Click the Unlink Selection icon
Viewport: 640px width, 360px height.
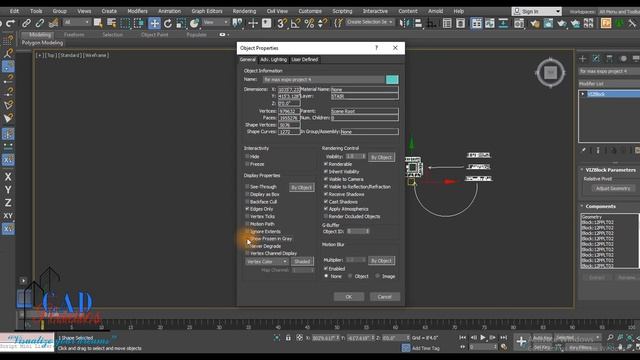tap(40, 23)
